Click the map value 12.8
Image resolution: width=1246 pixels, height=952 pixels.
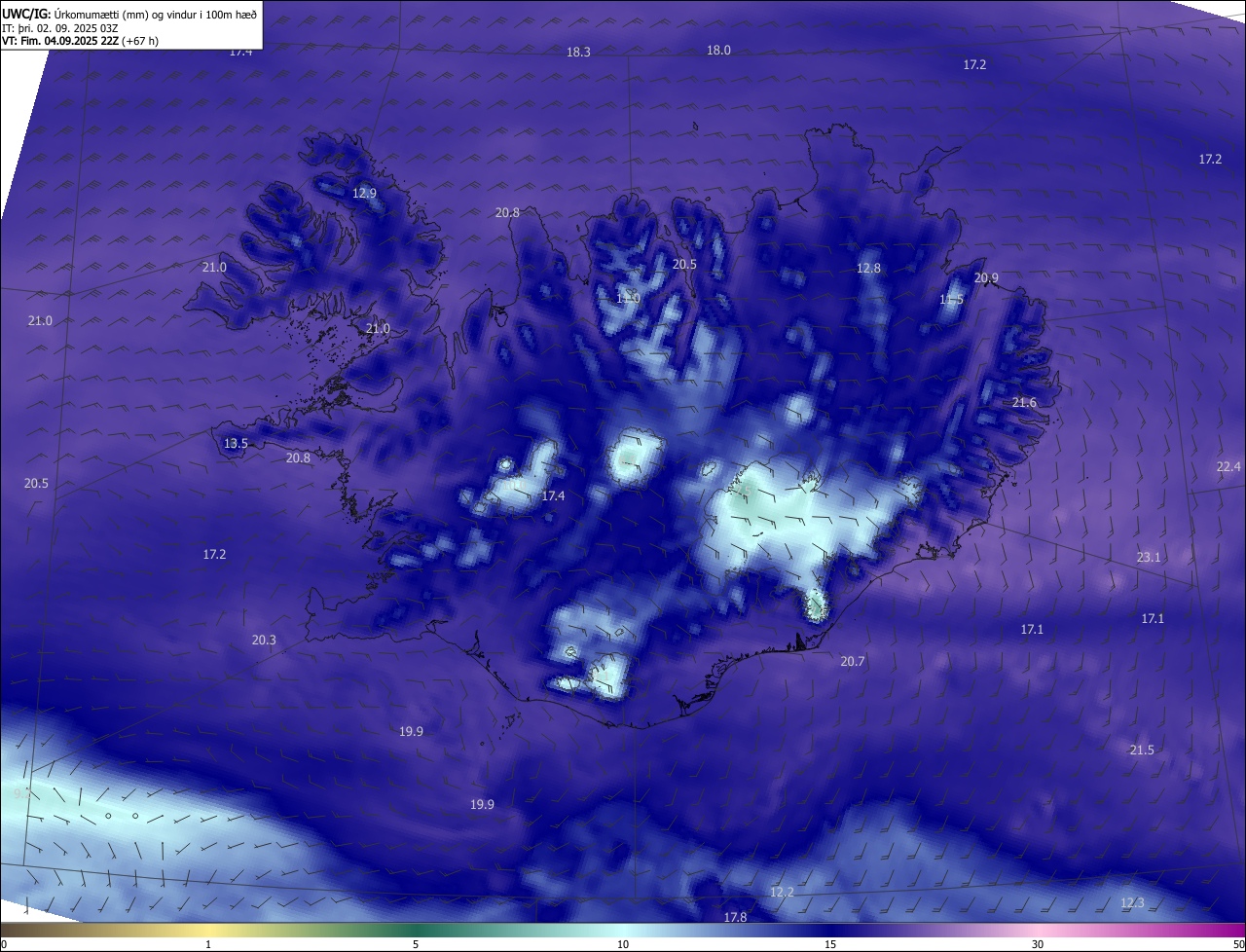[x=868, y=268]
